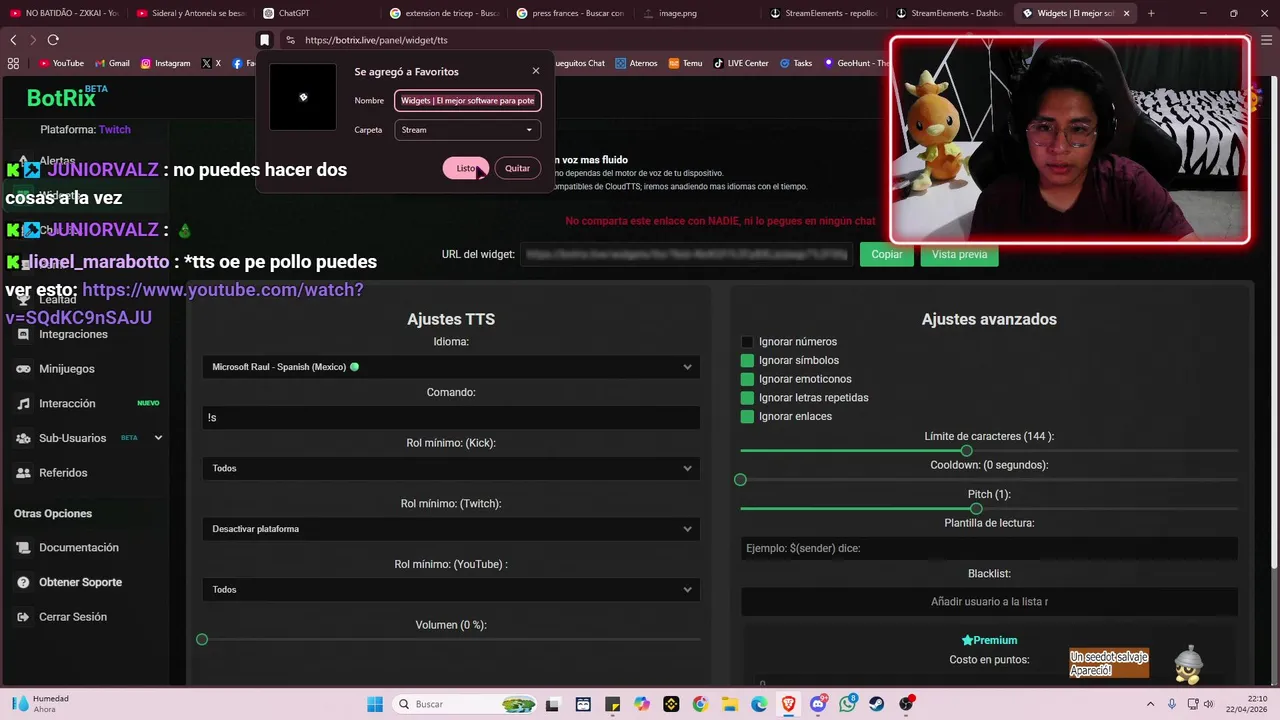Open the Obtener Soporte help item

coord(80,582)
